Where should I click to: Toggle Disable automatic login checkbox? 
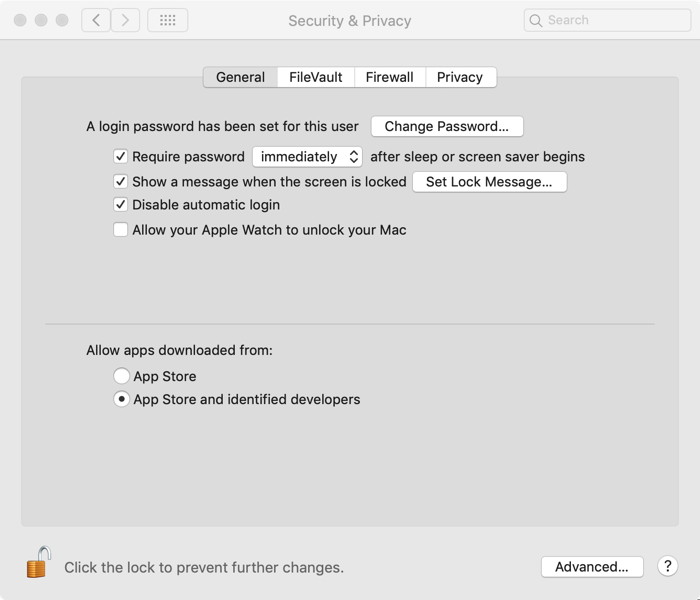pos(121,205)
